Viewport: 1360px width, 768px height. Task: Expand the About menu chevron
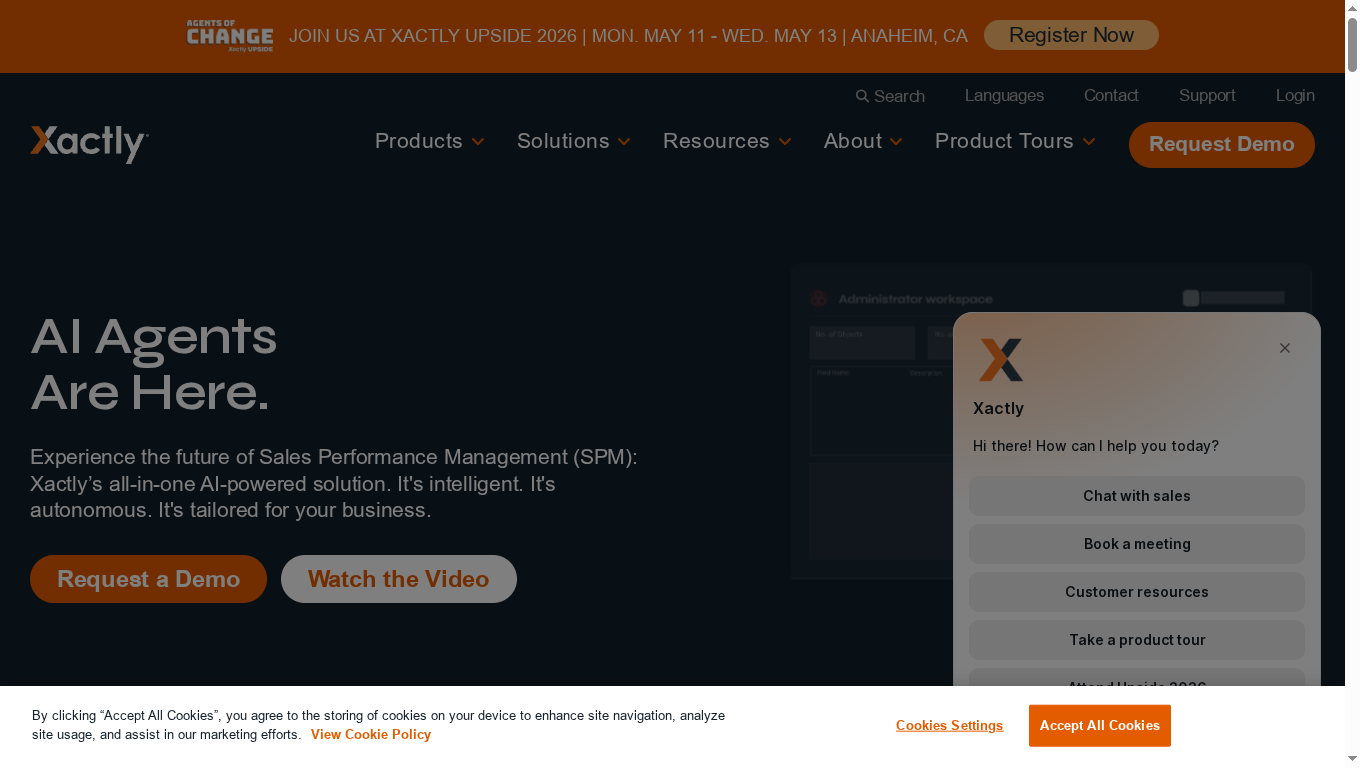click(x=896, y=142)
